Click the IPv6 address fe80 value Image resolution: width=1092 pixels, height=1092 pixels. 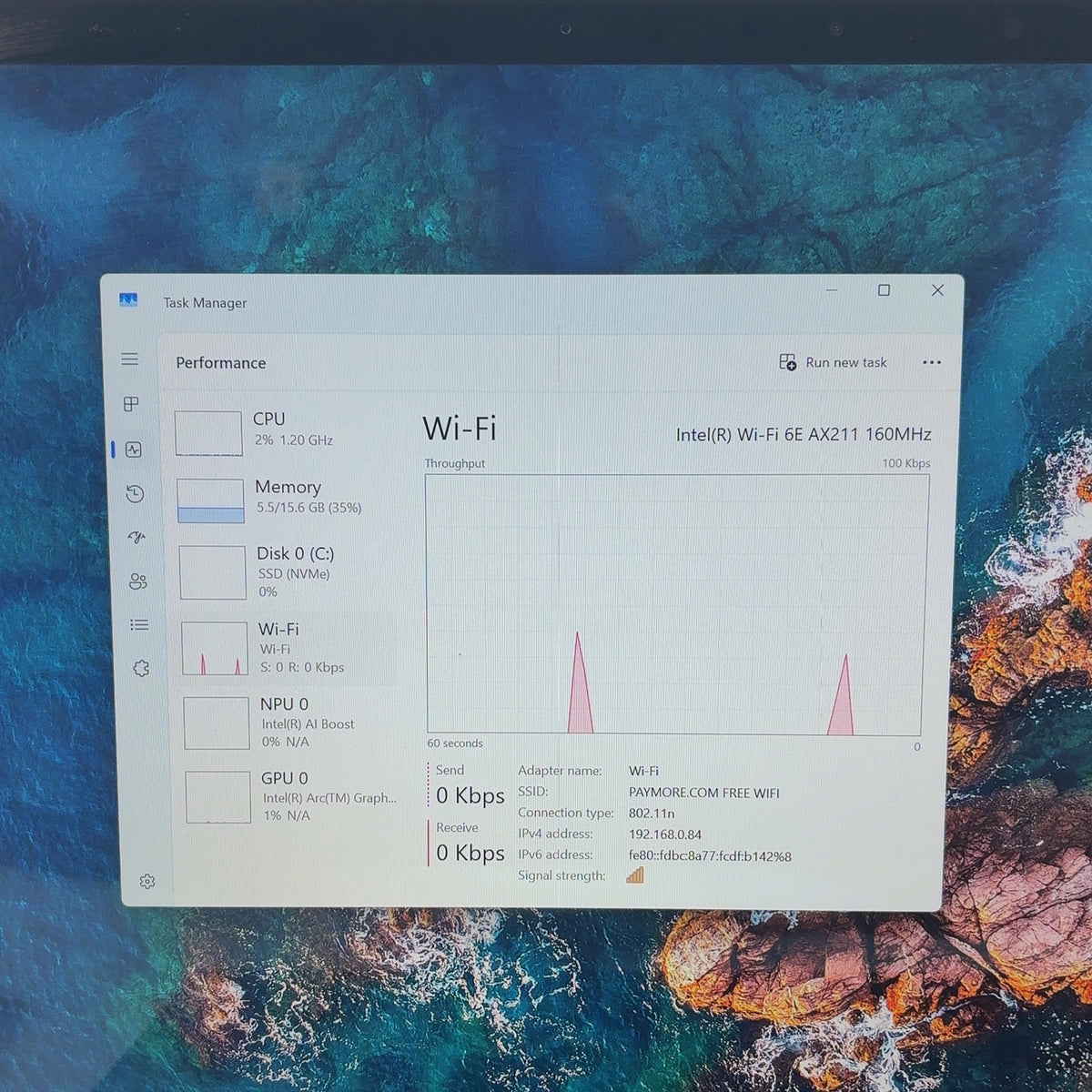tap(710, 856)
